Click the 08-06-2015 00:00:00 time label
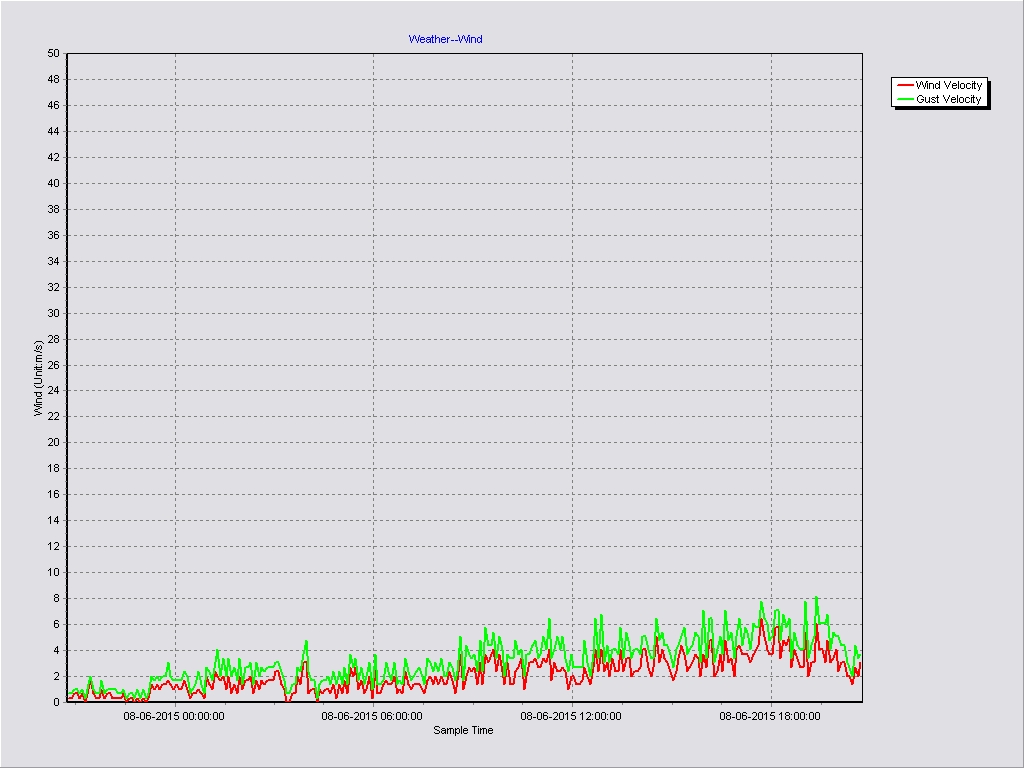 (x=174, y=716)
